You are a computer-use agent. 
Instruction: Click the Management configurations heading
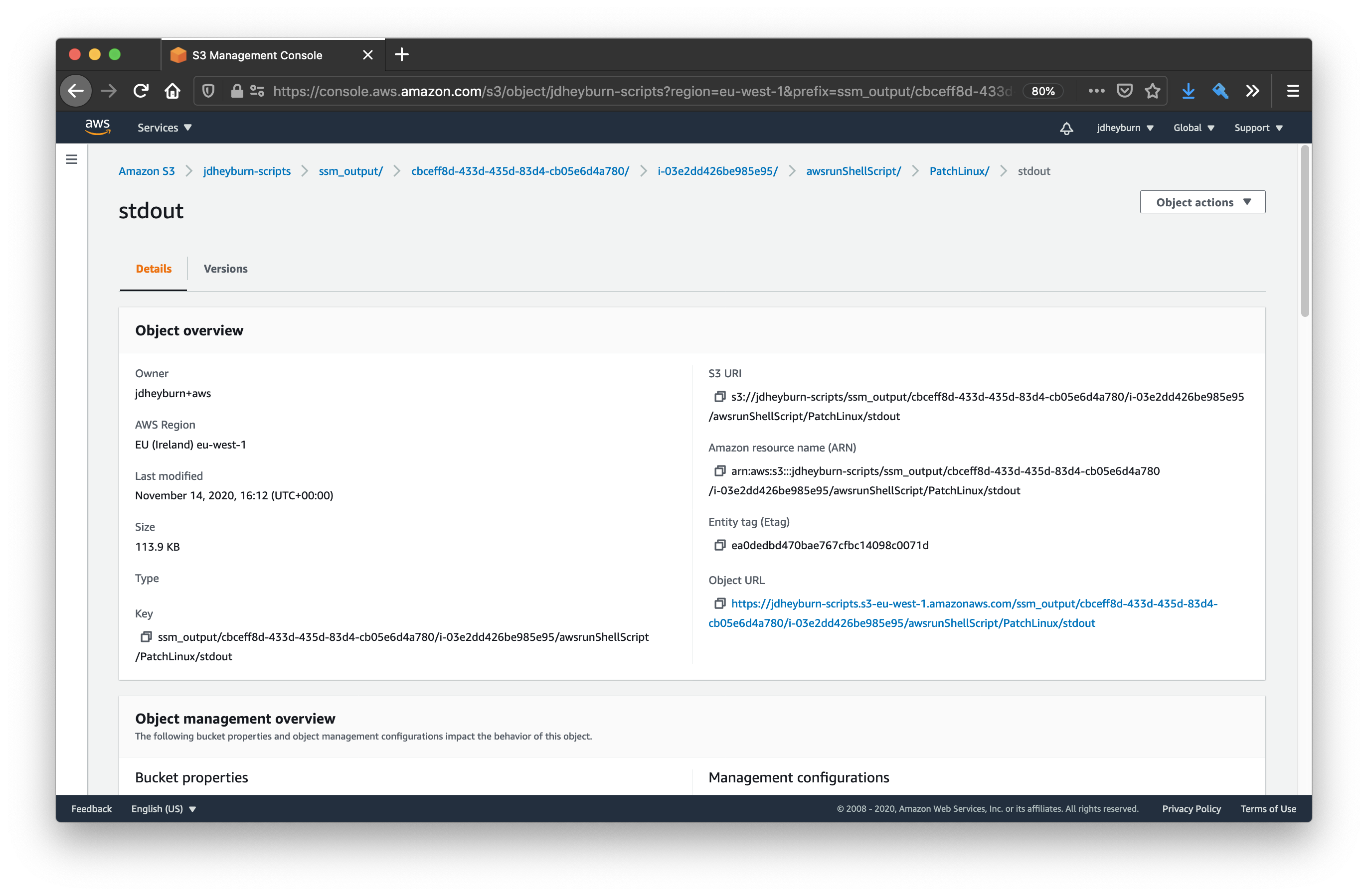pos(798,777)
